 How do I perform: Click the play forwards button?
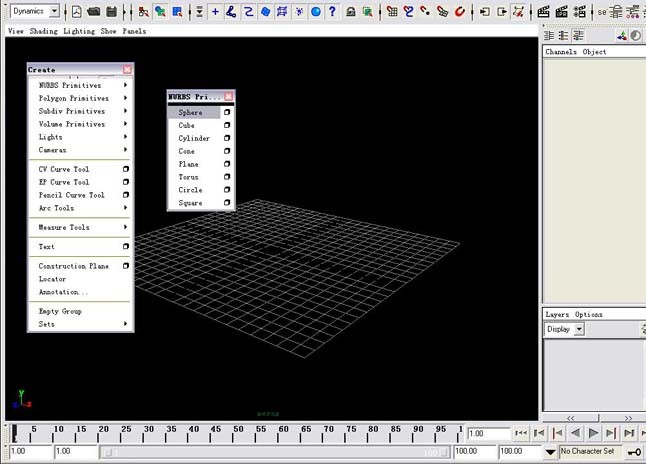coord(593,434)
